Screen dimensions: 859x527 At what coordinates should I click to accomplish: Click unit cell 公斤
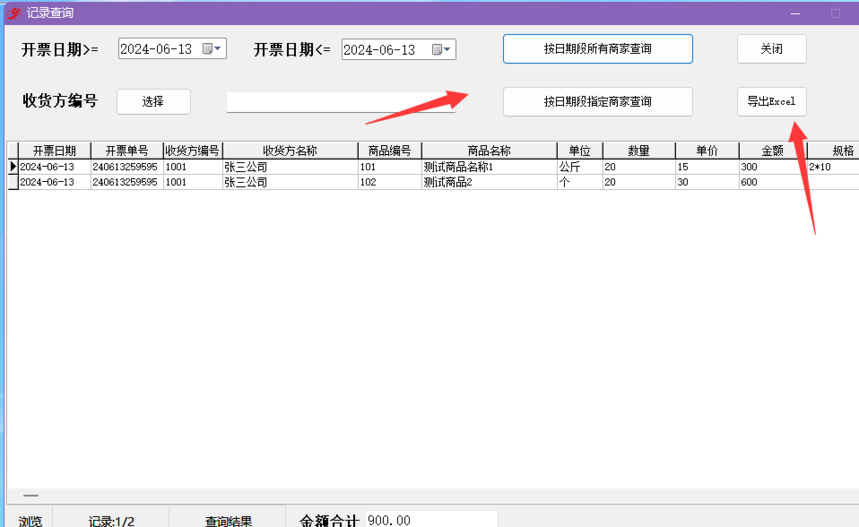580,167
